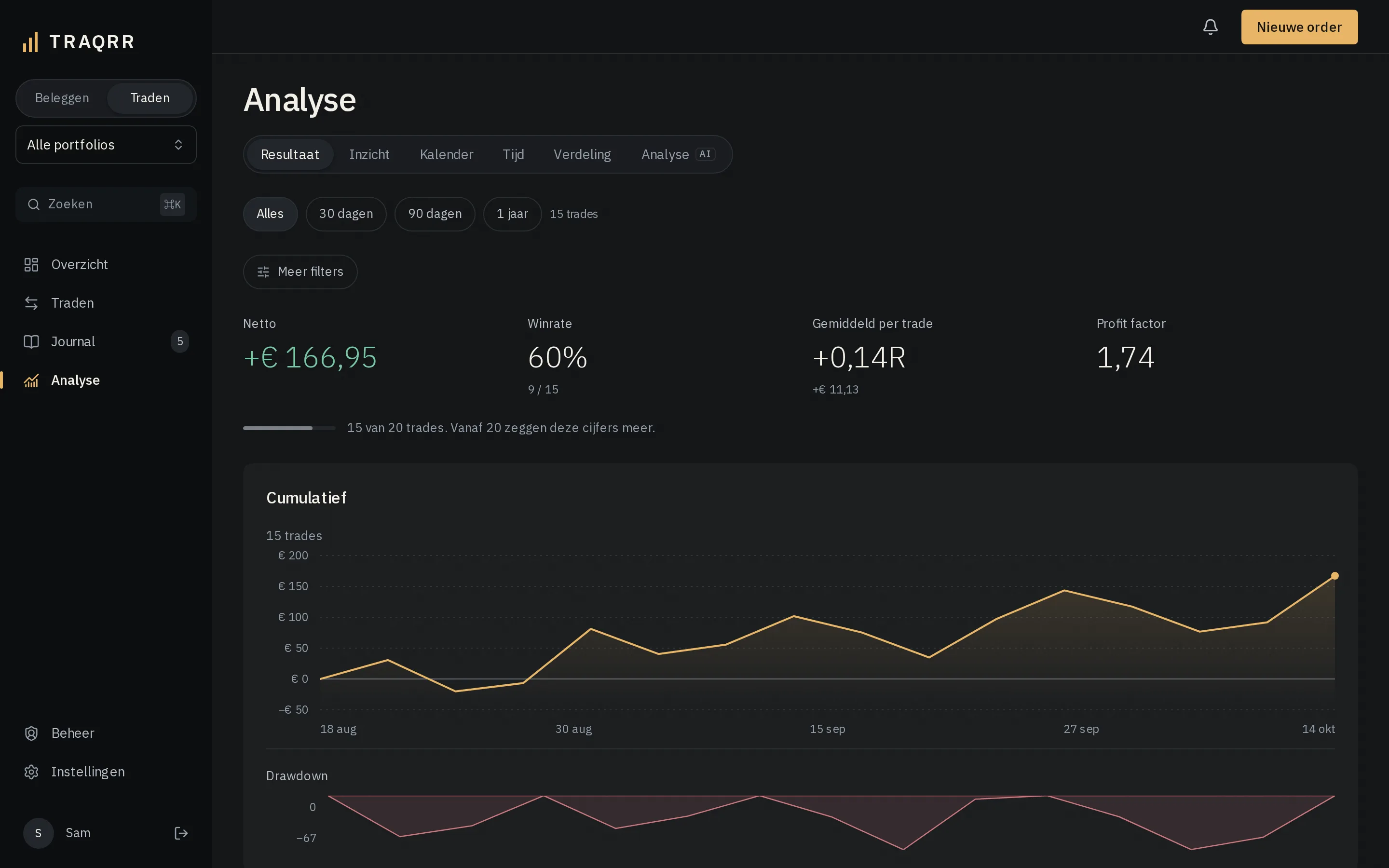Click the 18 aug axis label
Screen dimensions: 1389x868
point(338,729)
